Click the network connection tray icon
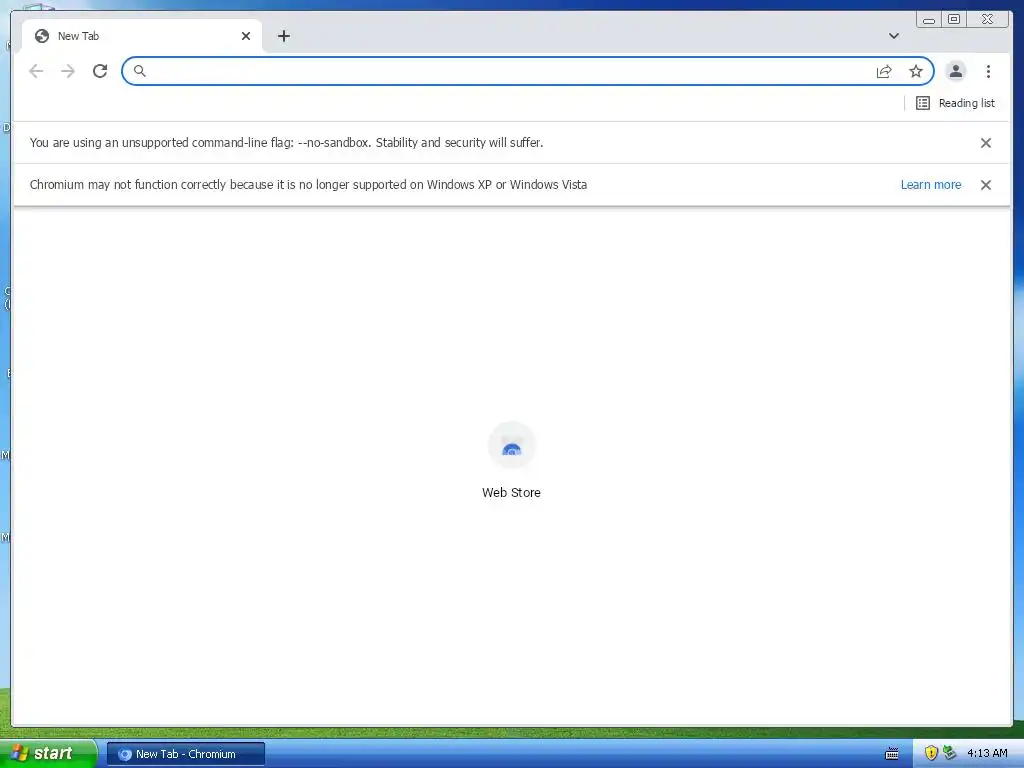The height and width of the screenshot is (768, 1024). pos(949,753)
